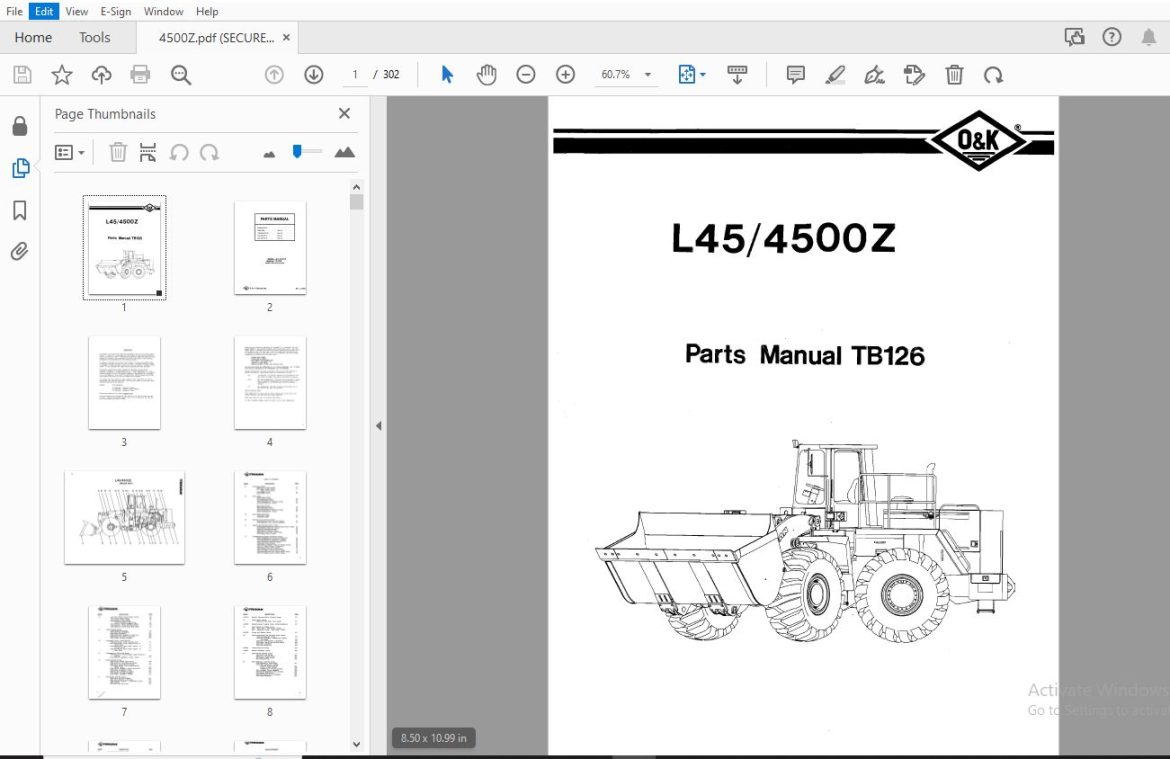This screenshot has width=1170, height=759.
Task: Click the scrolling mode icon
Action: coord(737,75)
